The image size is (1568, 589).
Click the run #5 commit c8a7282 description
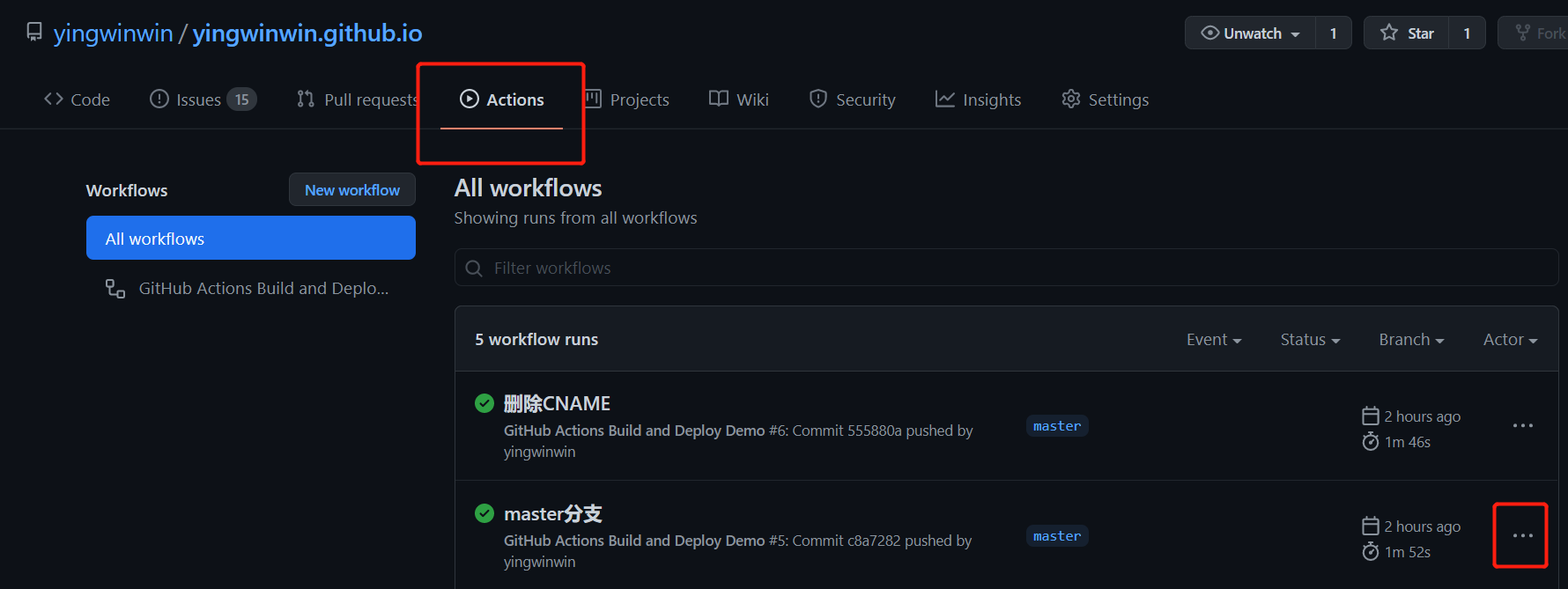[x=738, y=551]
